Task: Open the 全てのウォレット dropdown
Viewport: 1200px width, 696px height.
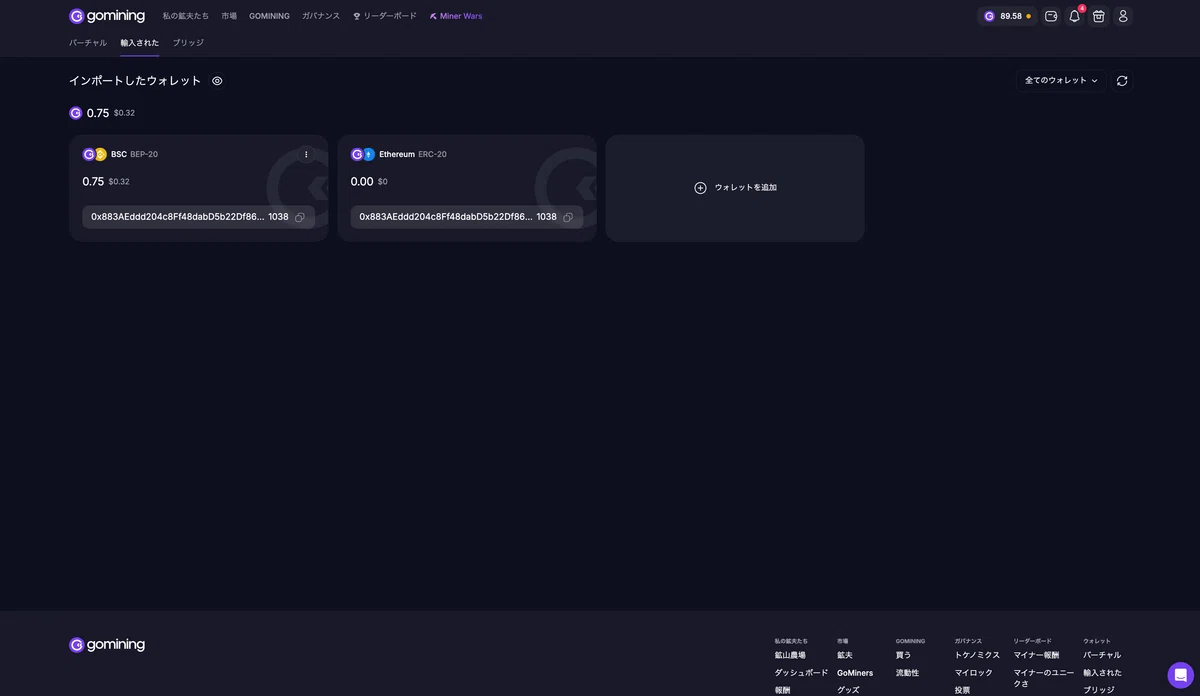Action: tap(1061, 81)
